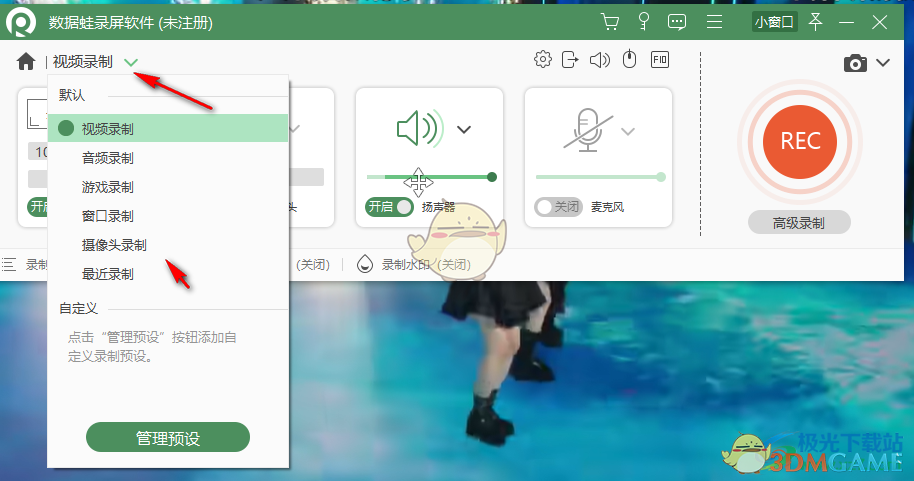Viewport: 914px width, 481px height.
Task: Click the 录制水印 (关闭) label
Action: 426,265
